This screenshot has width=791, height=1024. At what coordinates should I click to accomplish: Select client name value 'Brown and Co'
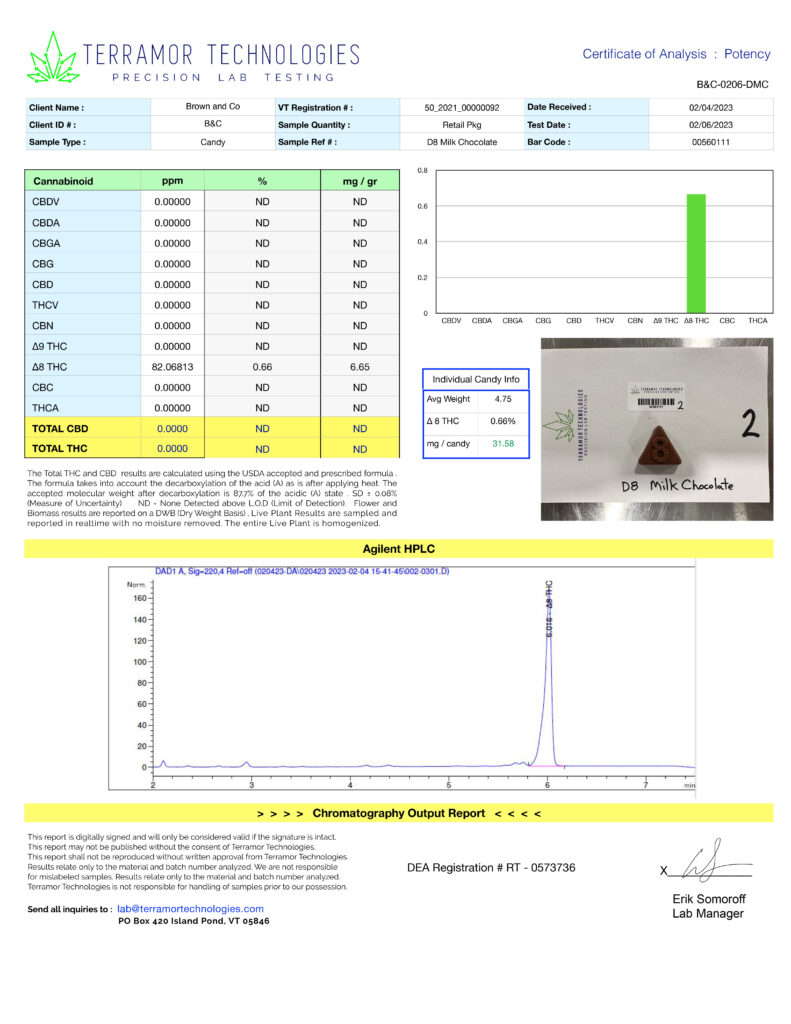tap(213, 106)
